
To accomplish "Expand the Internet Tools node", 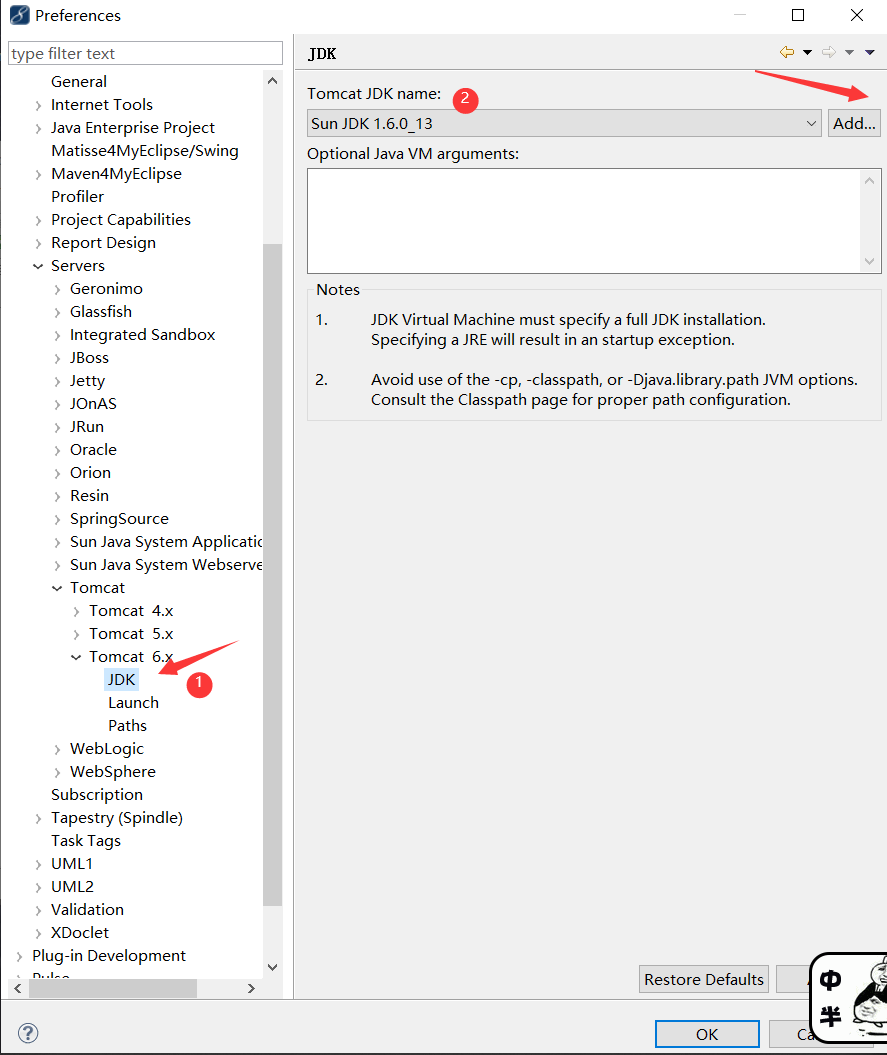I will pos(38,105).
